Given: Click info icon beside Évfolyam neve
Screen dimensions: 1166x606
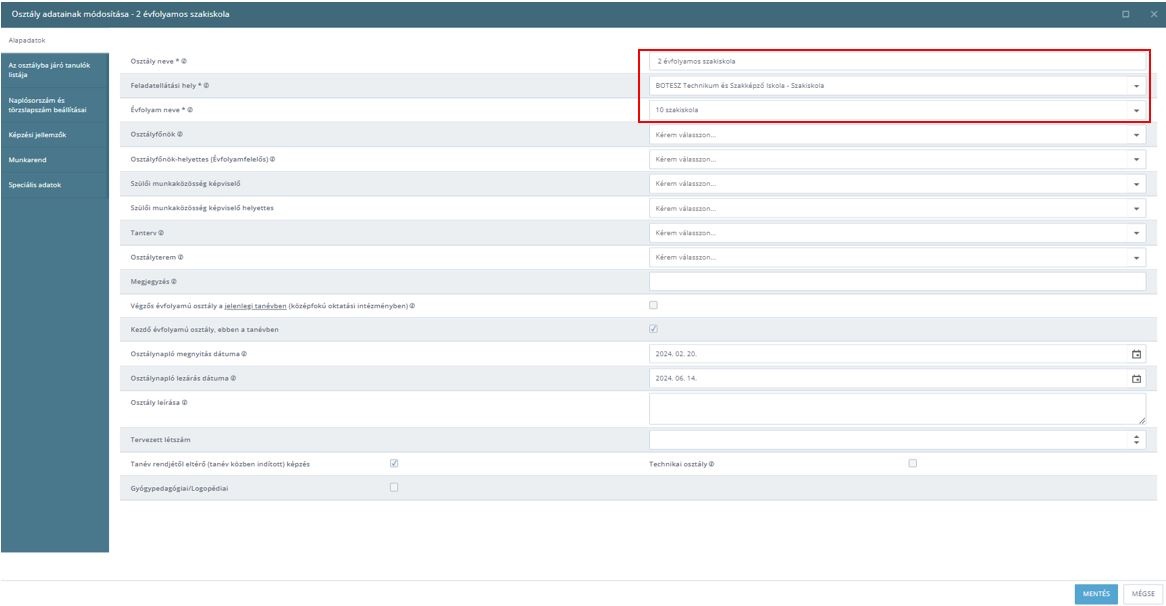Looking at the screenshot, I should pos(190,110).
